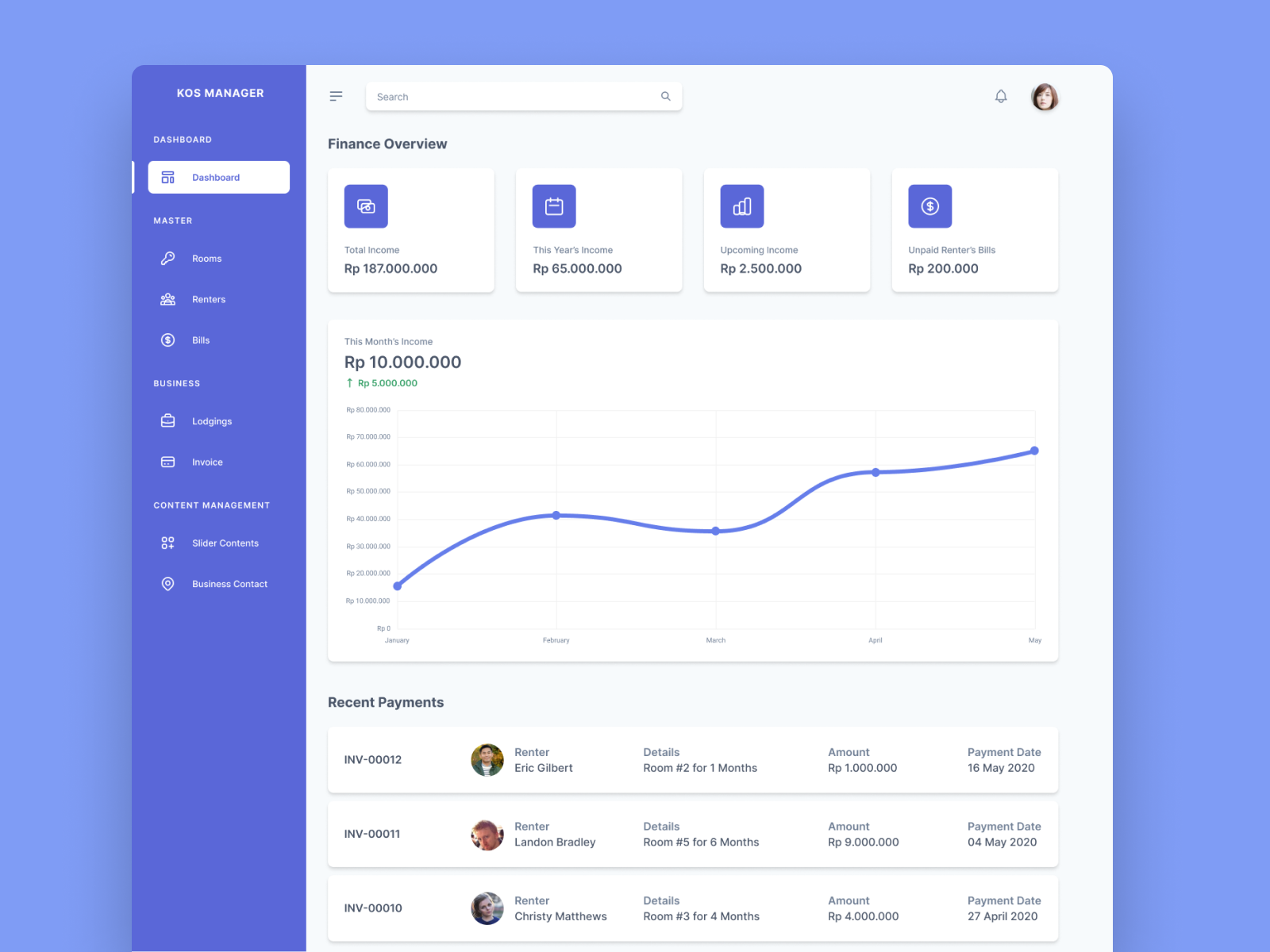Viewport: 1270px width, 952px height.
Task: Click the May data point on the income chart
Action: click(1034, 451)
